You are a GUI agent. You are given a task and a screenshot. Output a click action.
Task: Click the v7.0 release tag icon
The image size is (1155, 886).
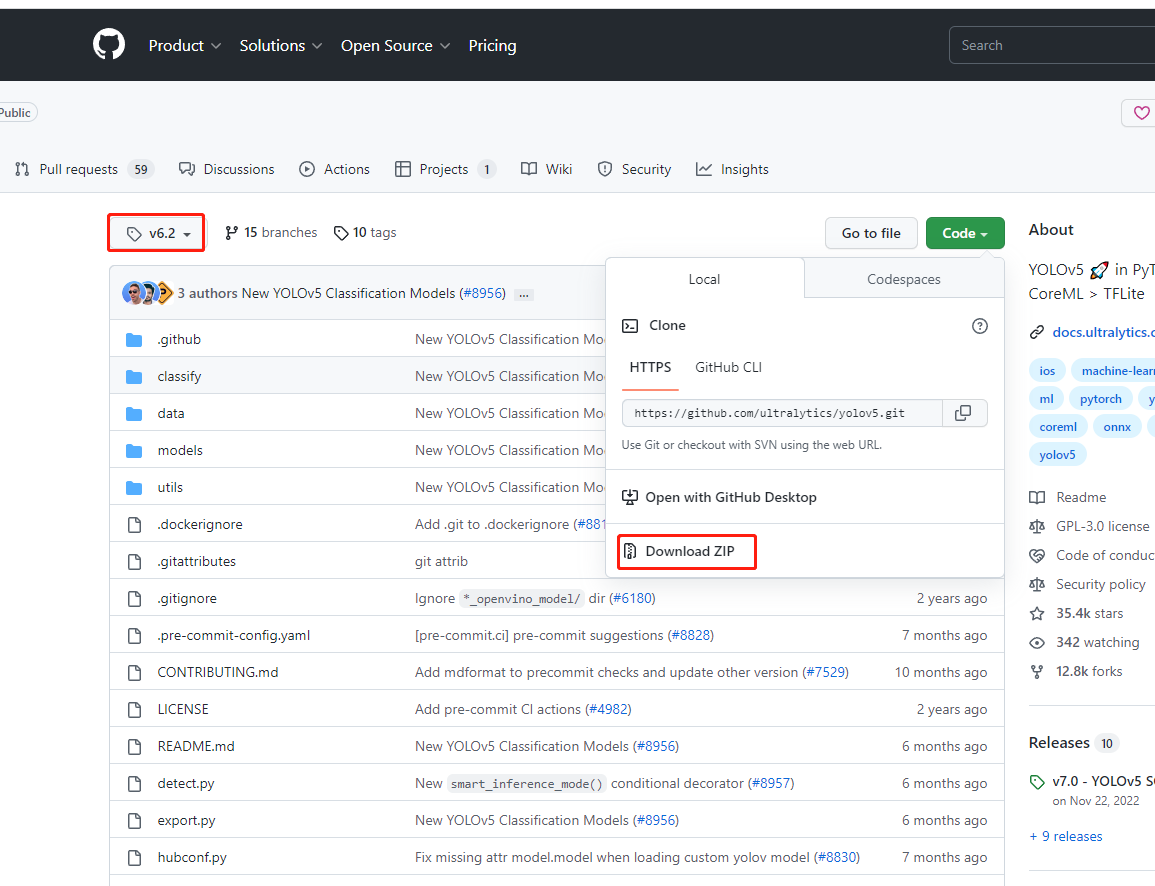[x=1037, y=781]
